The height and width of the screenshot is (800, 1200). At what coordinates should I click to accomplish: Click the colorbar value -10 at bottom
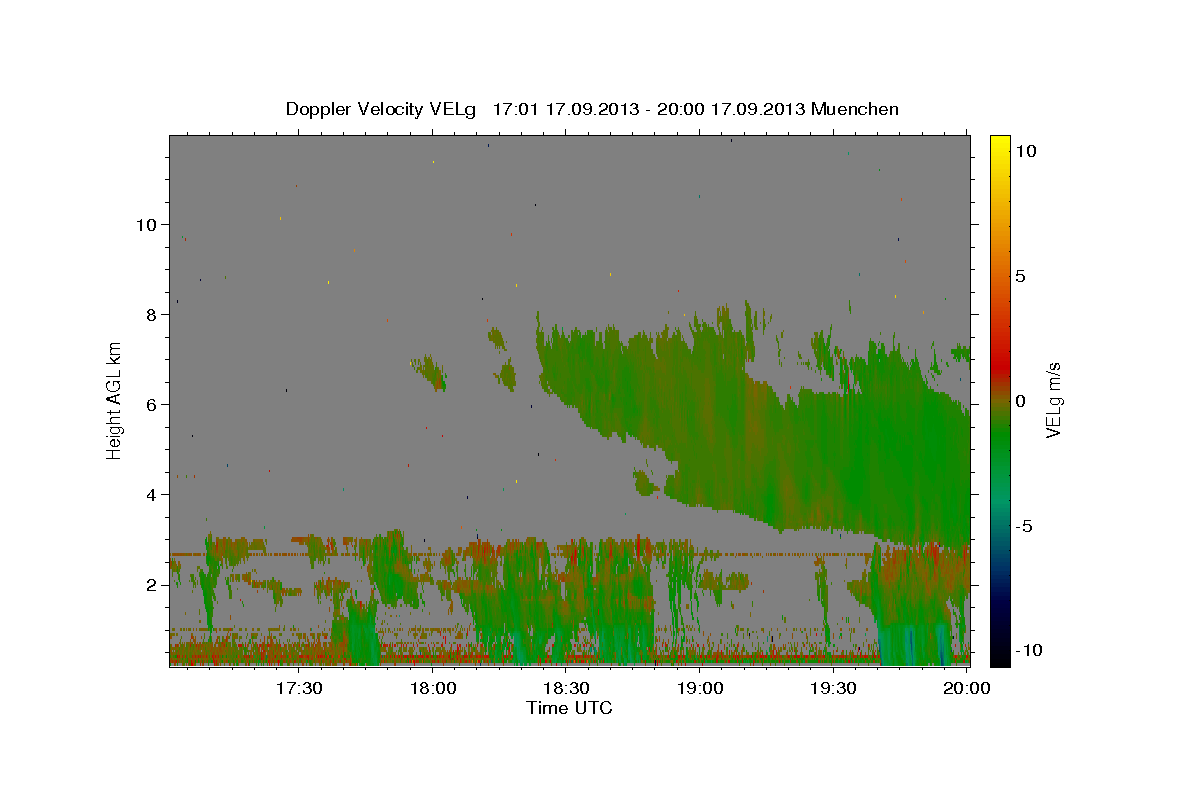click(x=1029, y=651)
